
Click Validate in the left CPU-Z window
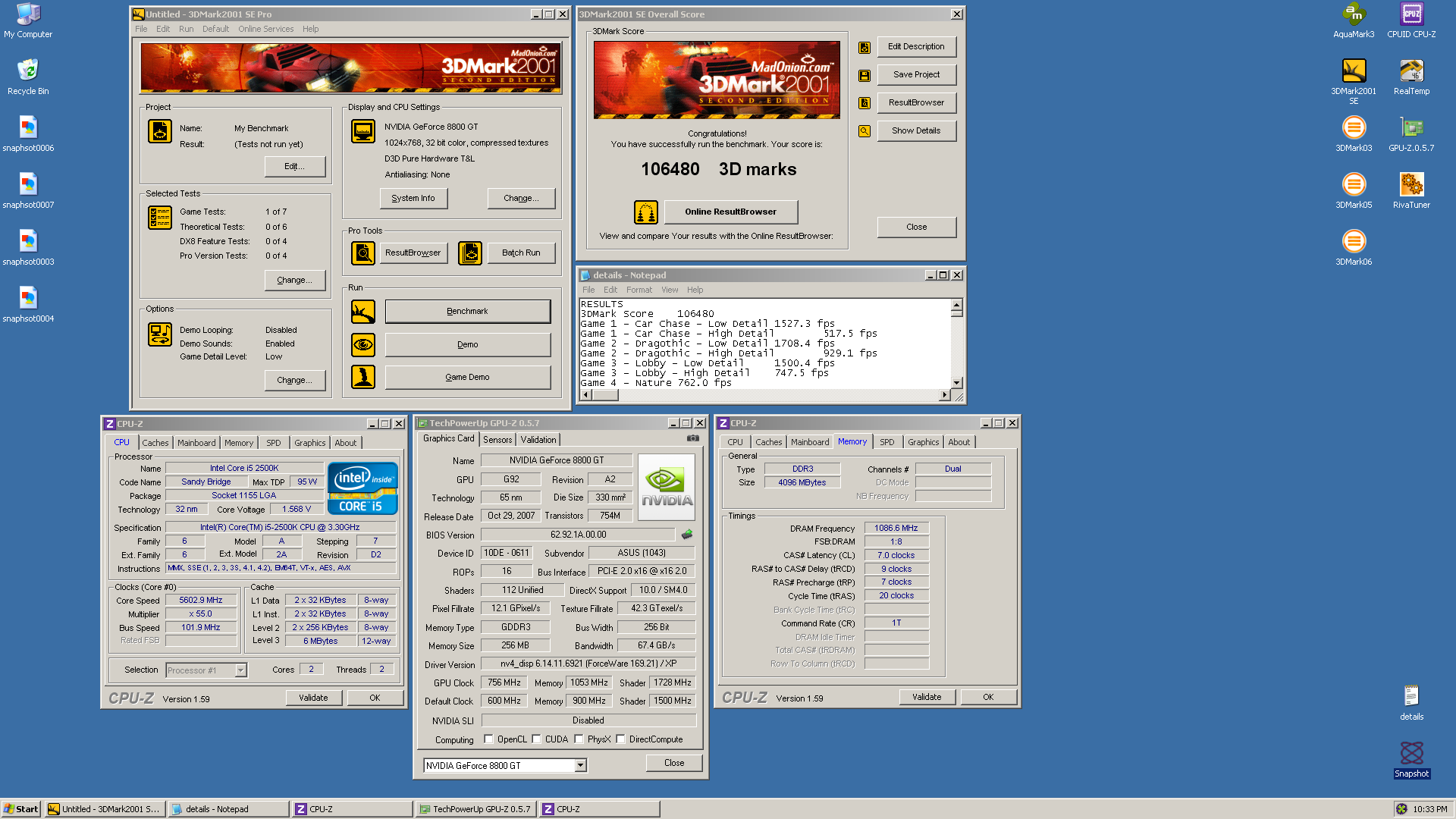(x=313, y=698)
